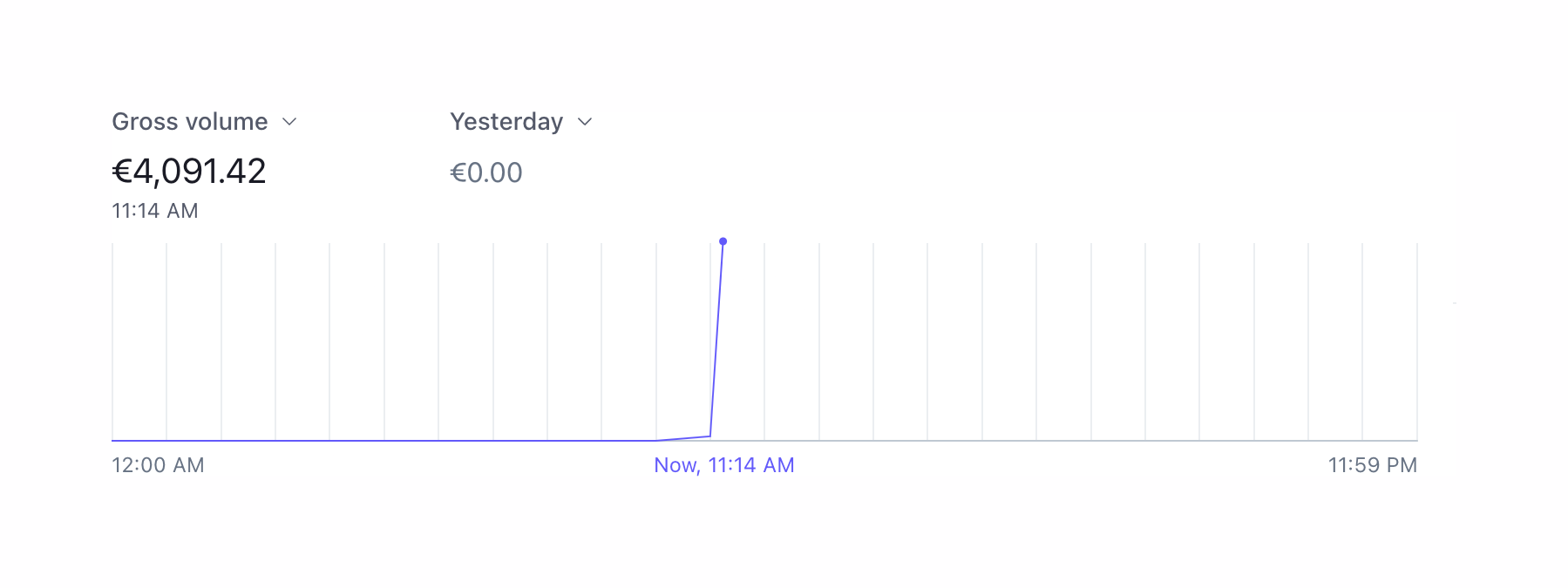Click the 11:14 AM timestamp below total

point(155,211)
